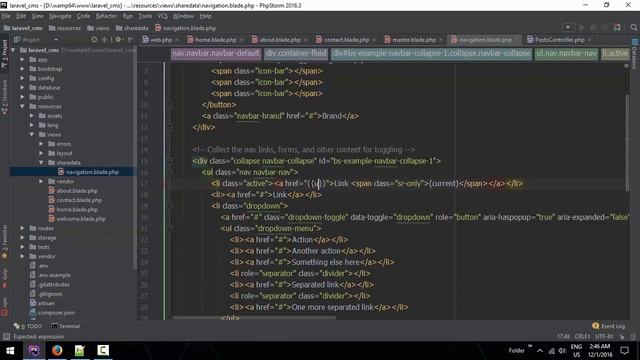Click the editor vertical scrollbar
Viewport: 640px width, 360px height.
click(x=627, y=143)
